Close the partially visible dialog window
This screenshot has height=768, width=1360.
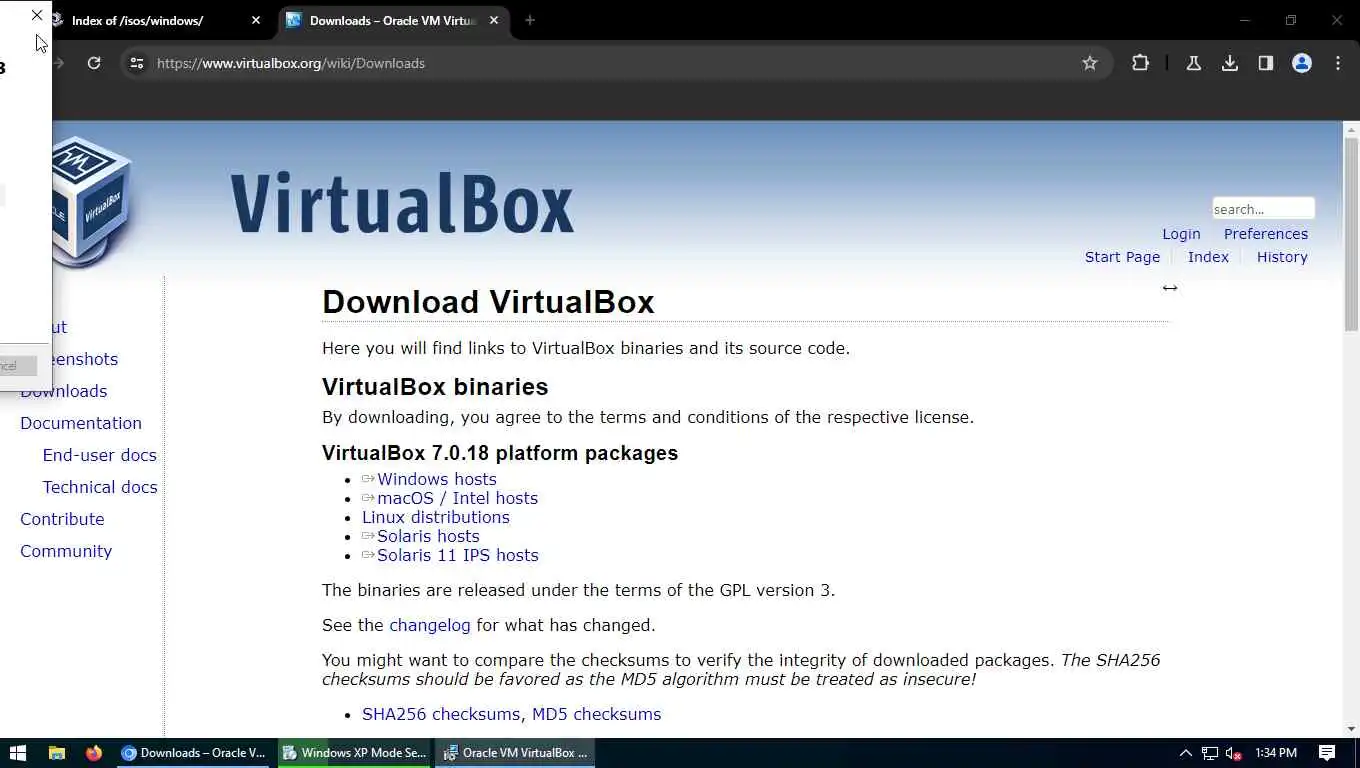[x=37, y=15]
